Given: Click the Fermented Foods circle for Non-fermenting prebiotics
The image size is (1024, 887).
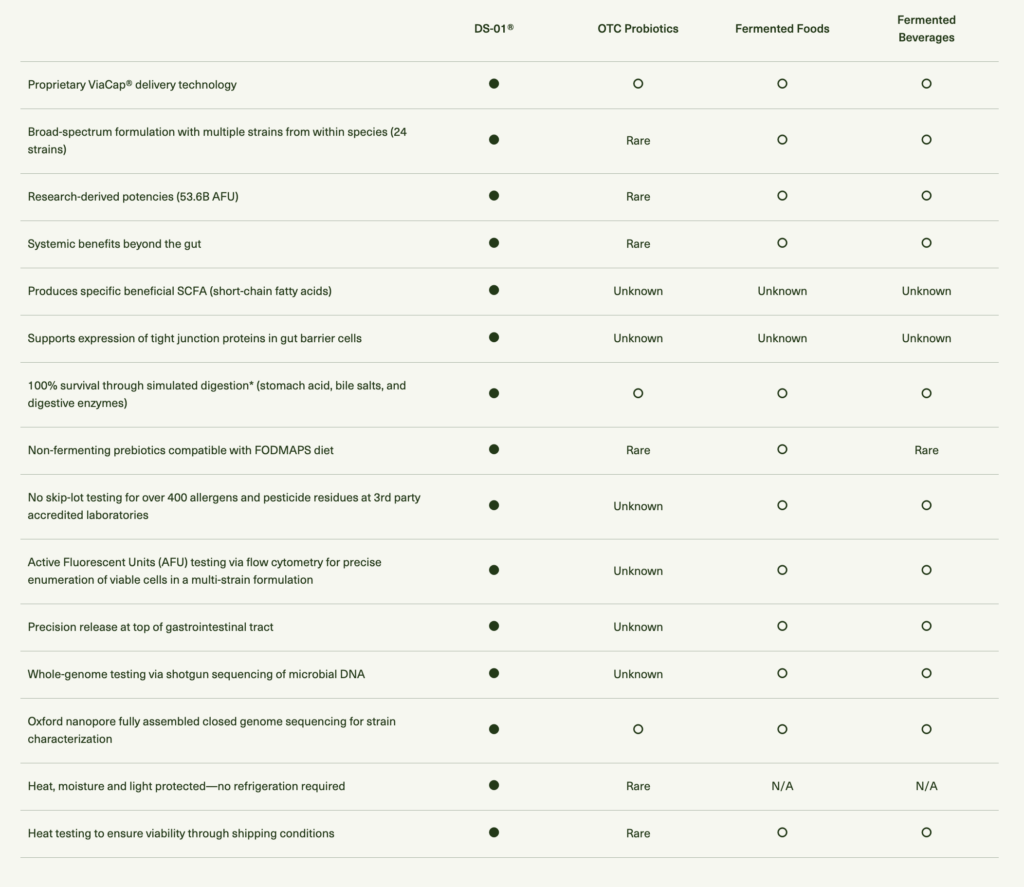Looking at the screenshot, I should (x=782, y=449).
